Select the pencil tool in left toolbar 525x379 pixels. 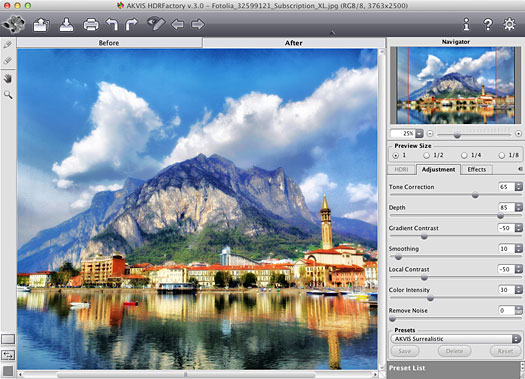click(x=8, y=45)
